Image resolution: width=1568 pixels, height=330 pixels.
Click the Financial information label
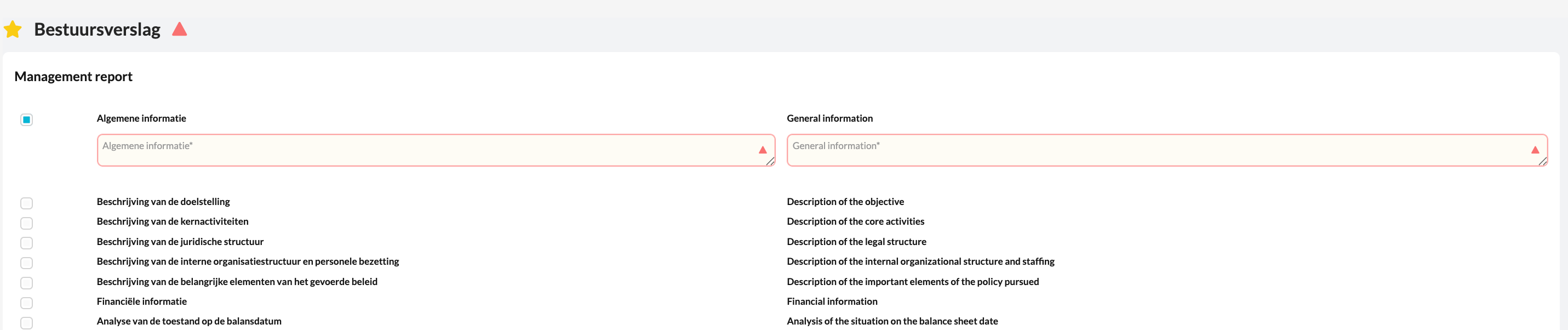832,301
